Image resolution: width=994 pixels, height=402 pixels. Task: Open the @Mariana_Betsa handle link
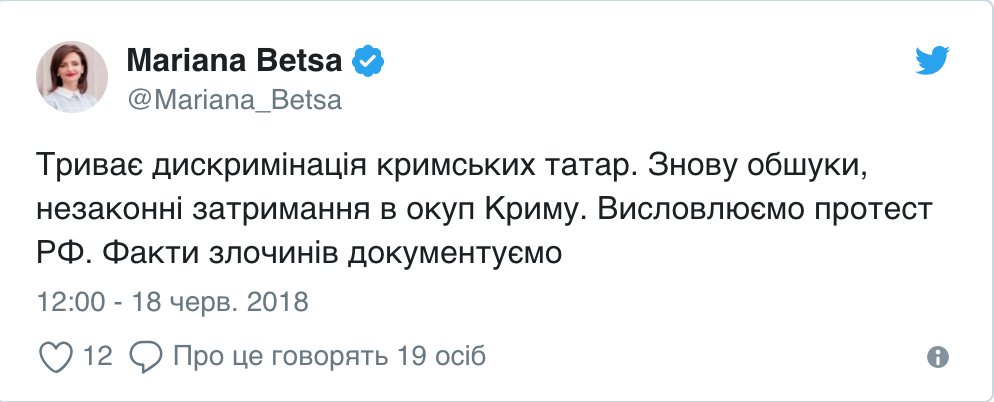(x=234, y=100)
